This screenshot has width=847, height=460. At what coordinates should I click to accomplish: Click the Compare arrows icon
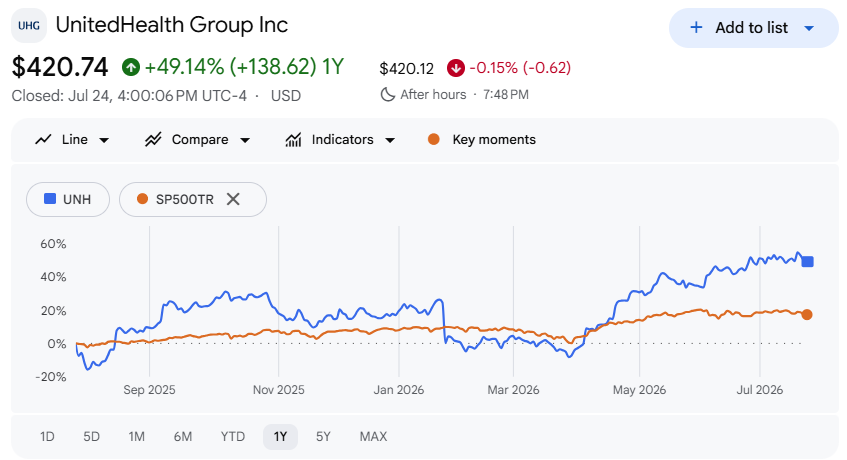(153, 140)
